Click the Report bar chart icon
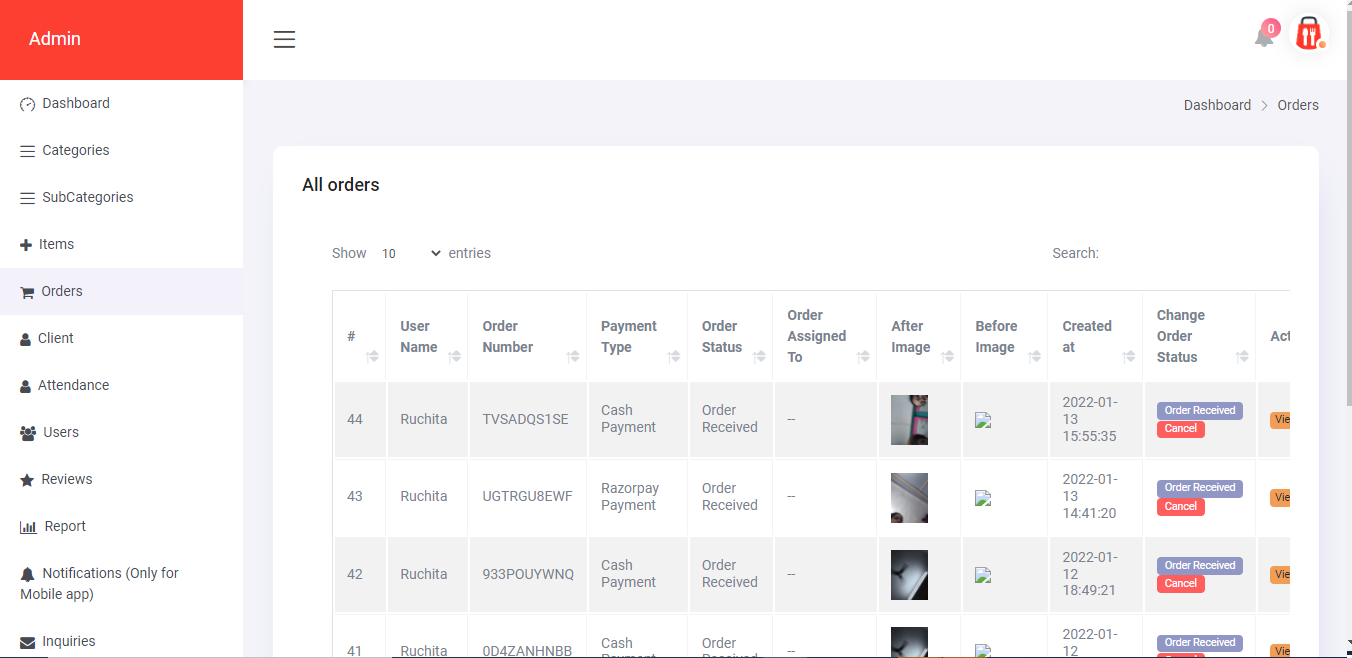The width and height of the screenshot is (1352, 658). 28,527
